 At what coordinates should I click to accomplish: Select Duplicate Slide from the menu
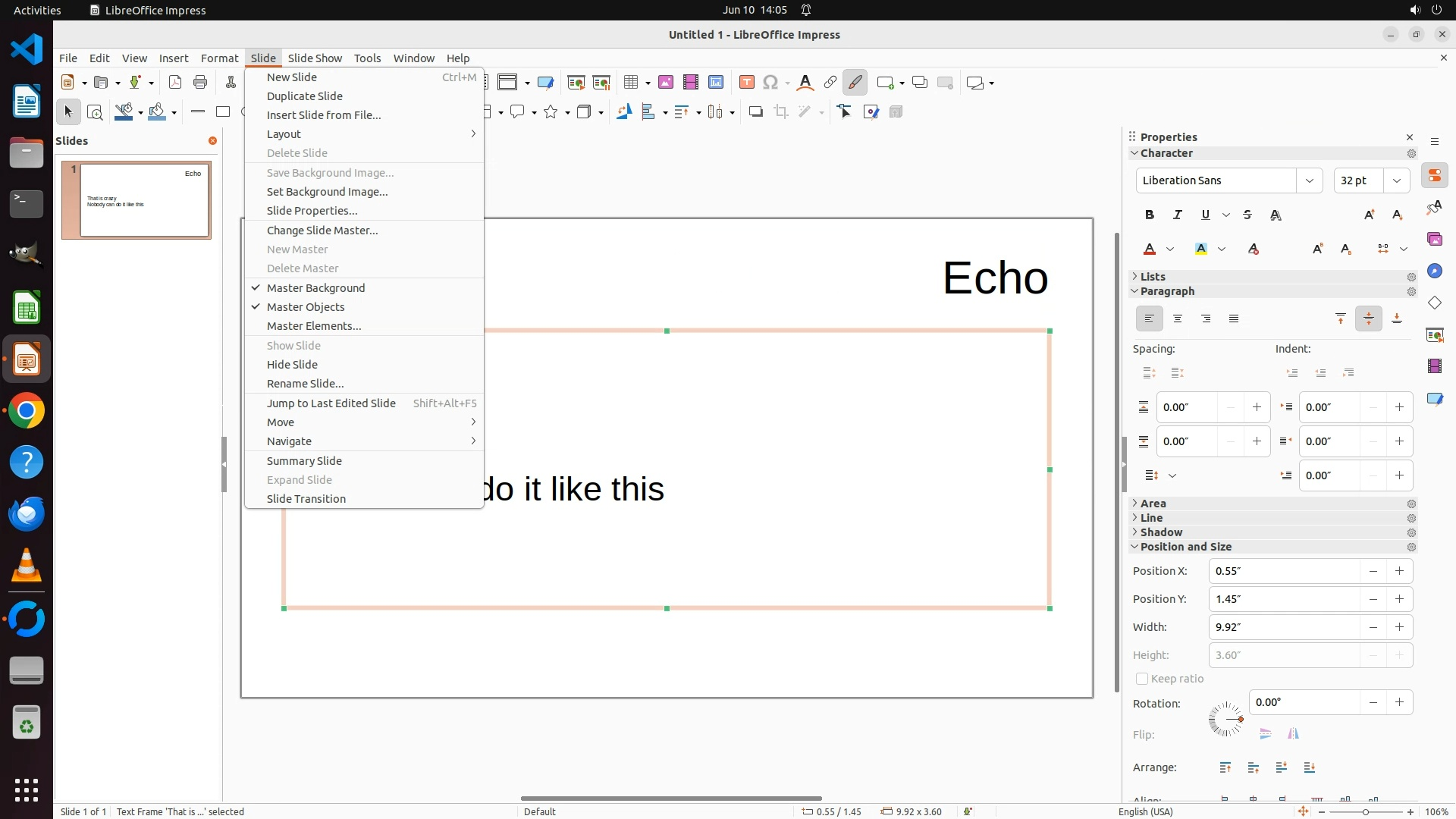click(x=305, y=96)
